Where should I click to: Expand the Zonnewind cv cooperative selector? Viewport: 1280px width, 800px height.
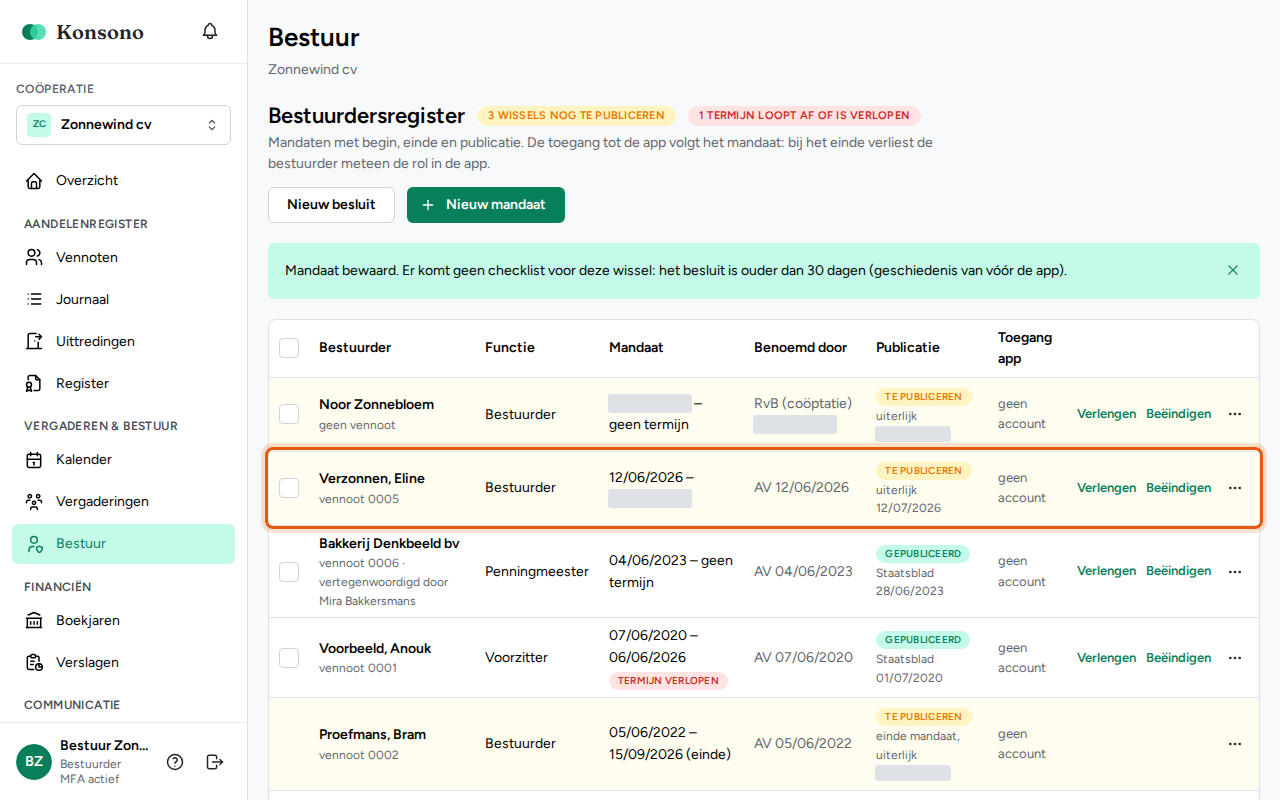123,125
